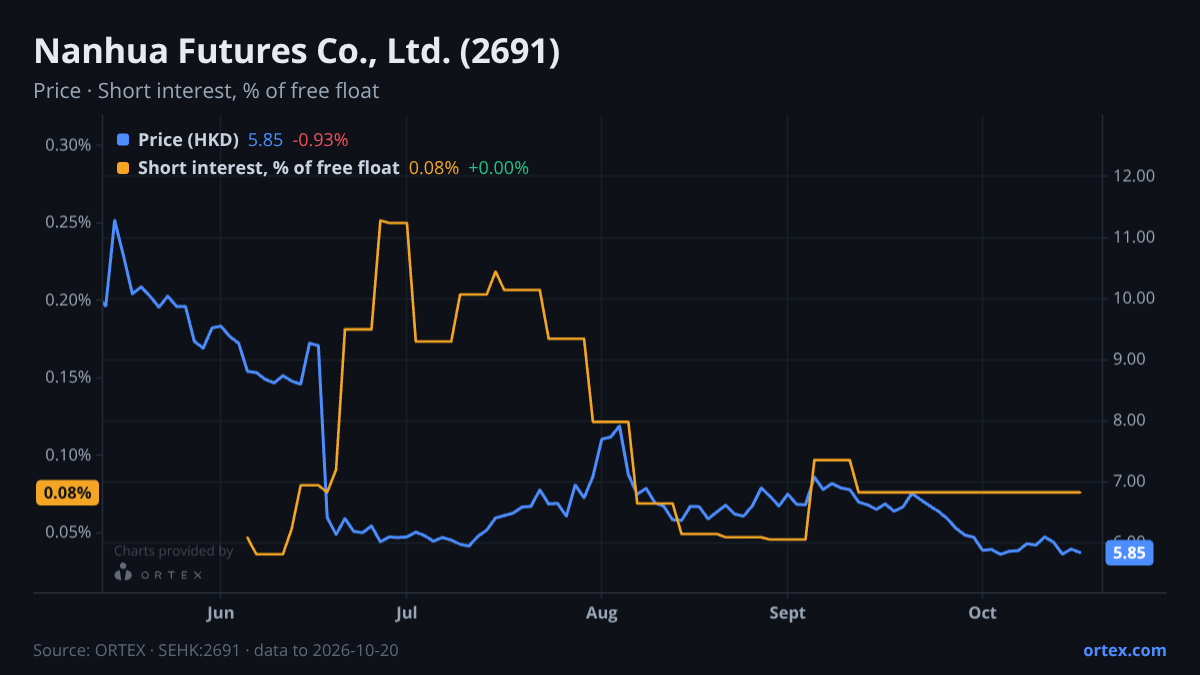The width and height of the screenshot is (1200, 675).
Task: Click the Charts provided by caption
Action: pyautogui.click(x=174, y=551)
